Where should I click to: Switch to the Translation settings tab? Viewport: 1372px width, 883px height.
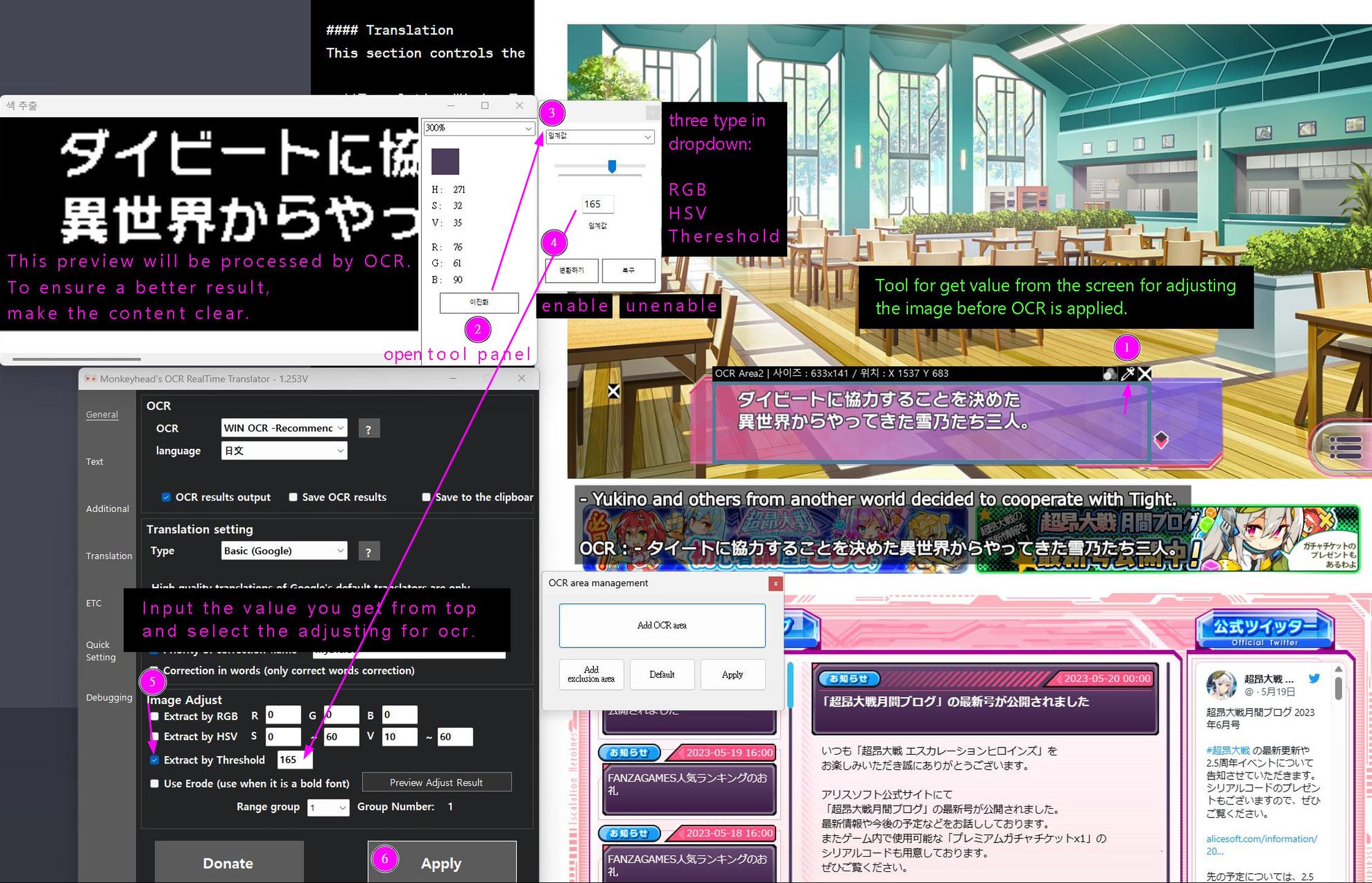click(109, 556)
